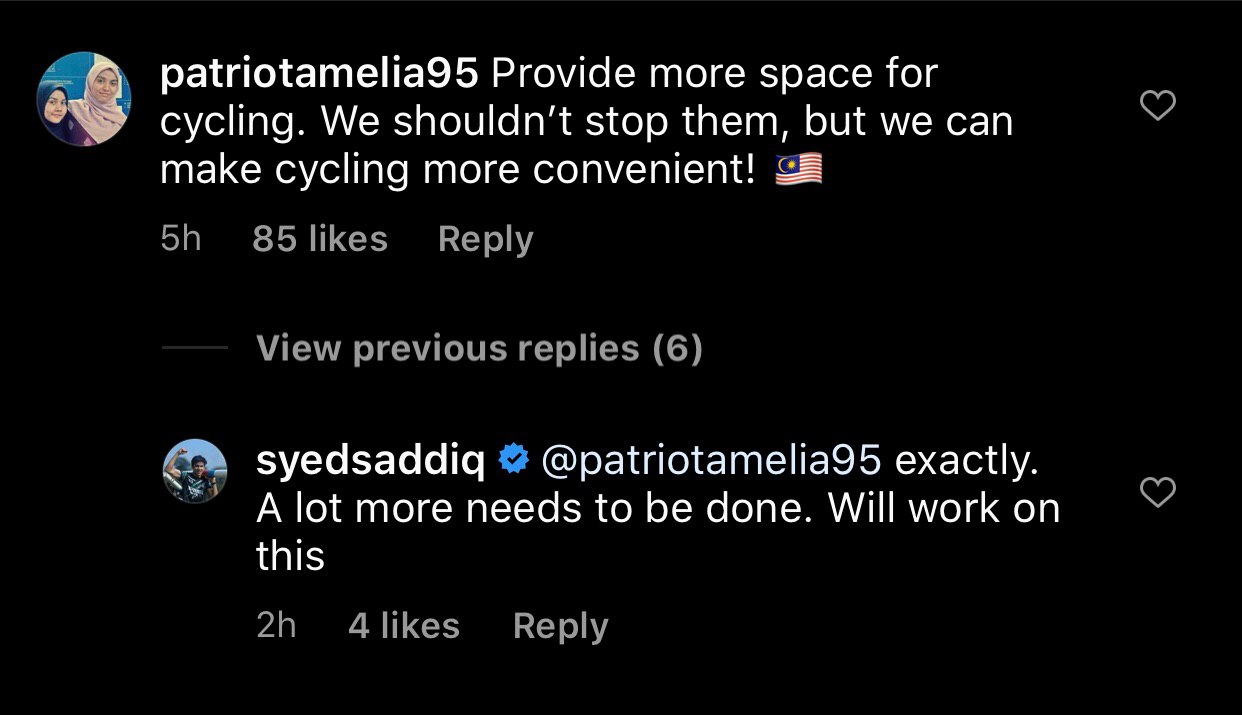Go to the syedsaddiq username link

click(x=371, y=460)
